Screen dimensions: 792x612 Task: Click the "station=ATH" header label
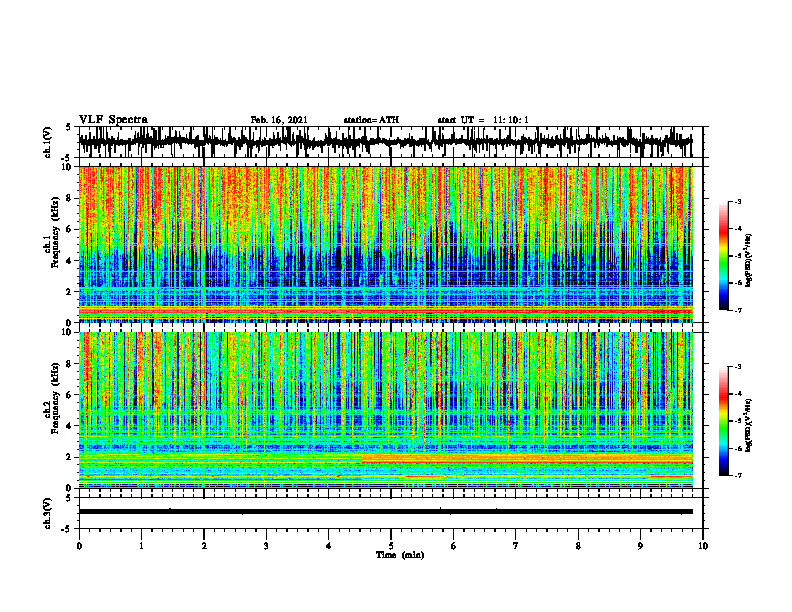[x=371, y=120]
